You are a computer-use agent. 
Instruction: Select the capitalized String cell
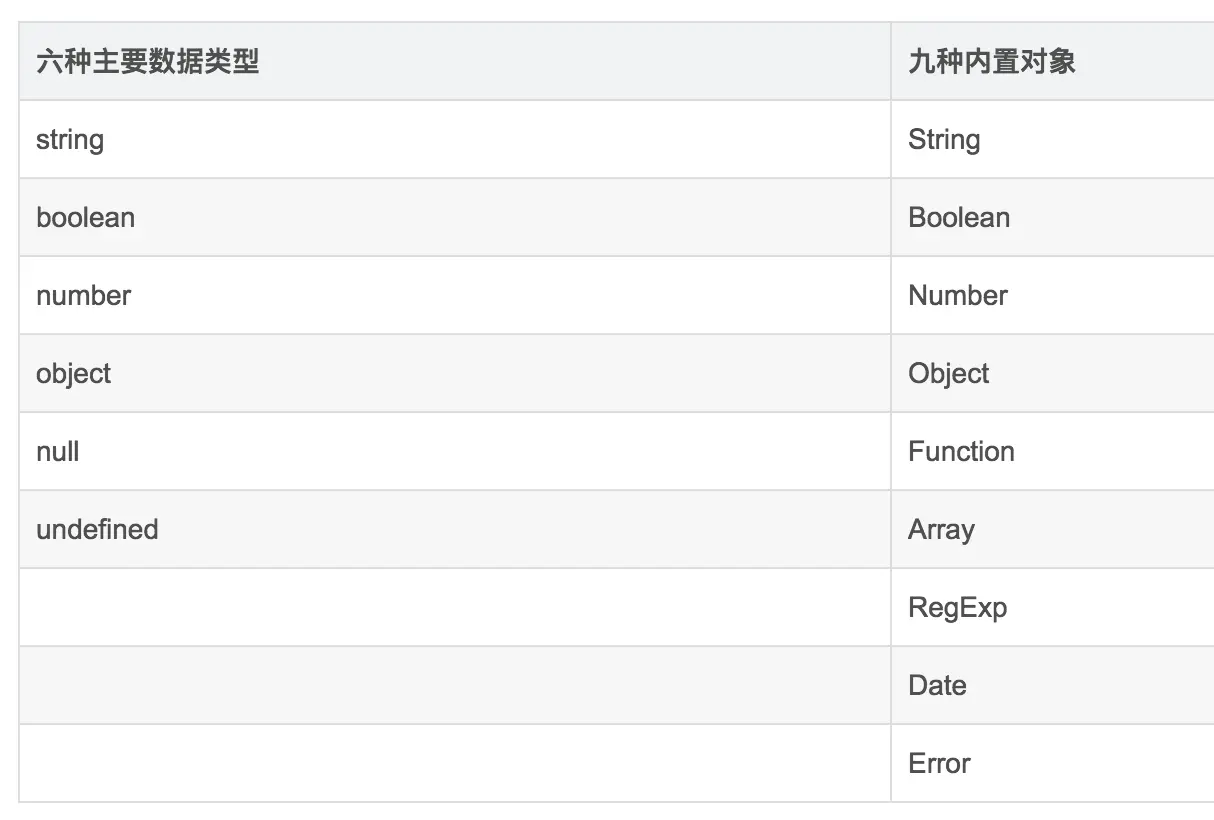(x=1052, y=139)
